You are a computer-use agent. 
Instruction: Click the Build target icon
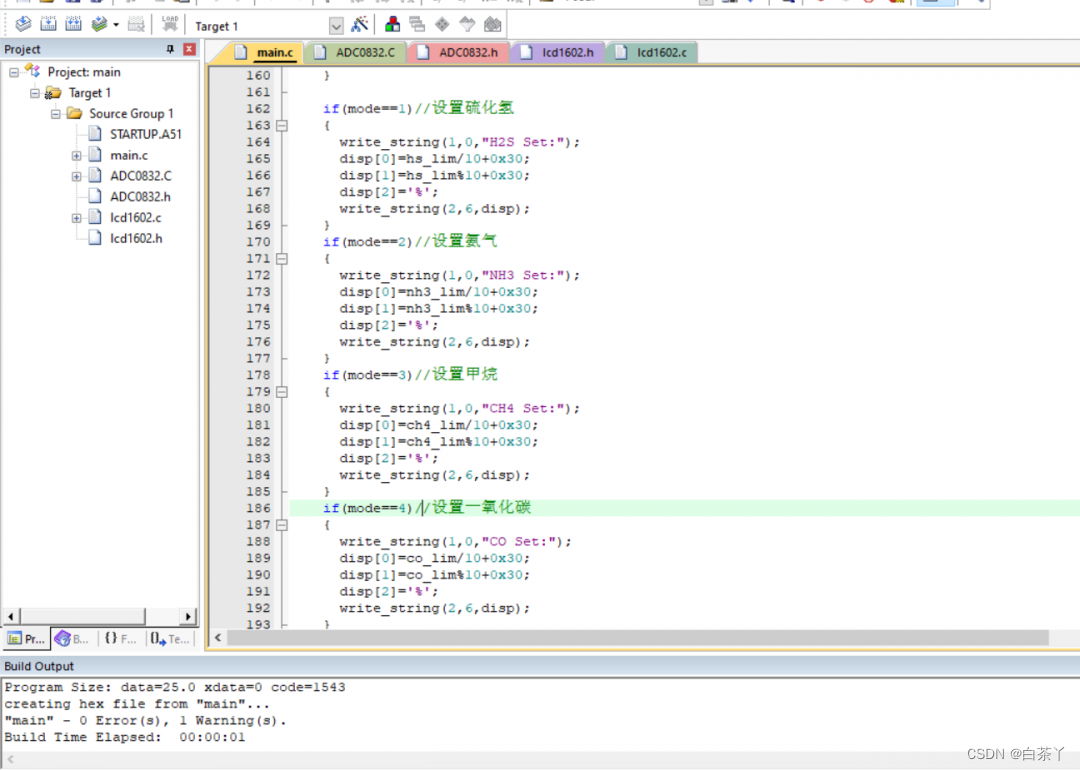point(47,25)
